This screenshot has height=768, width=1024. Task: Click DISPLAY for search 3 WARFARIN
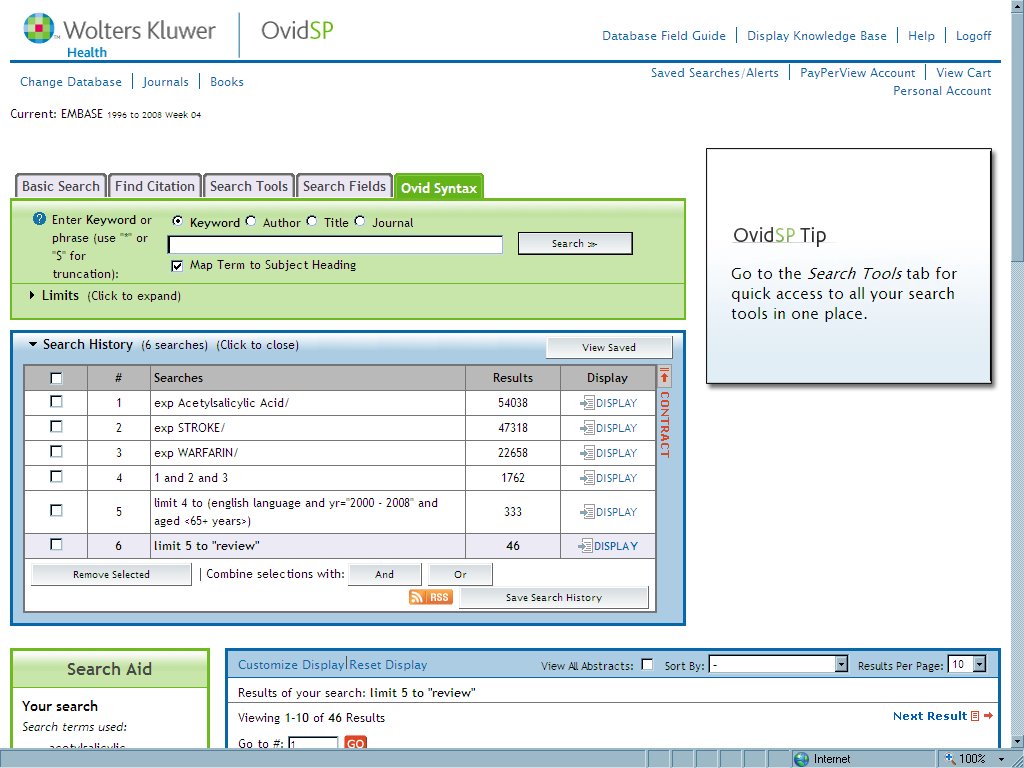click(x=608, y=453)
